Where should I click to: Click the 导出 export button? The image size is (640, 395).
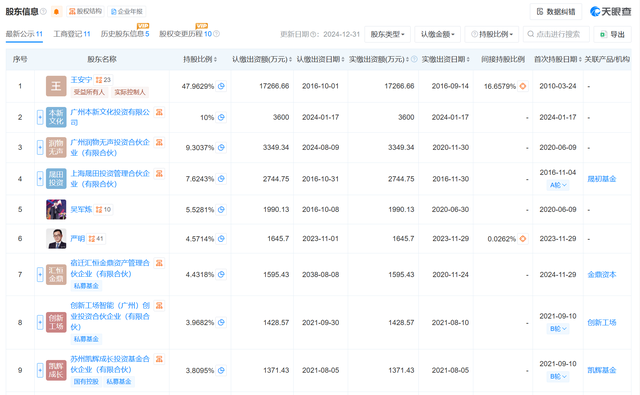[x=612, y=34]
